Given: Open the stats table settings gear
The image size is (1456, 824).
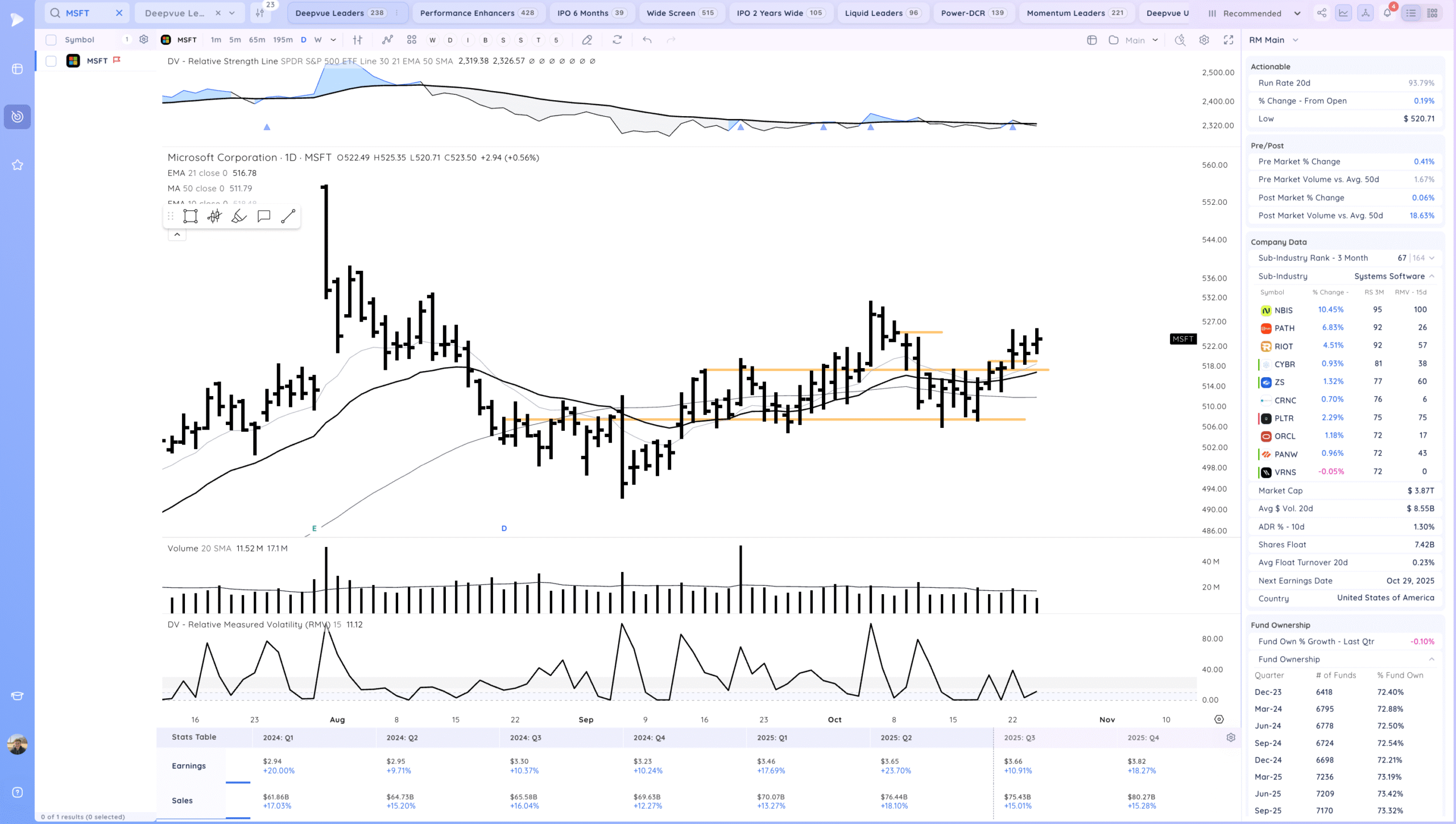Looking at the screenshot, I should 1231,738.
